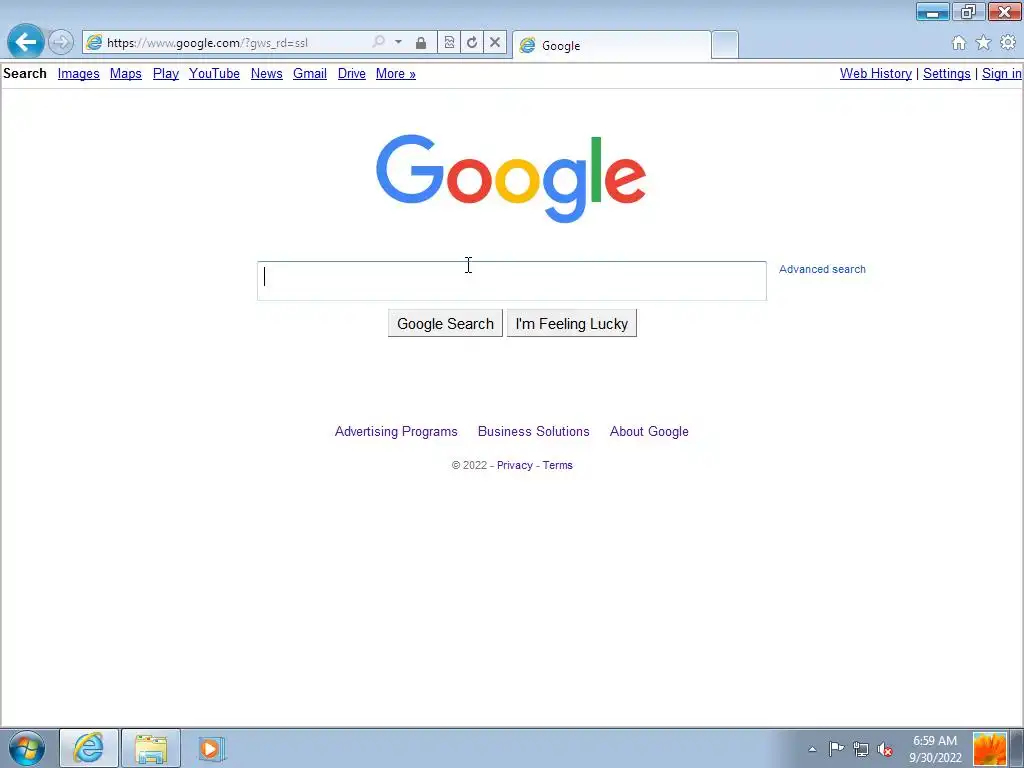Image resolution: width=1024 pixels, height=768 pixels.
Task: Restore down the browser window
Action: coord(968,12)
